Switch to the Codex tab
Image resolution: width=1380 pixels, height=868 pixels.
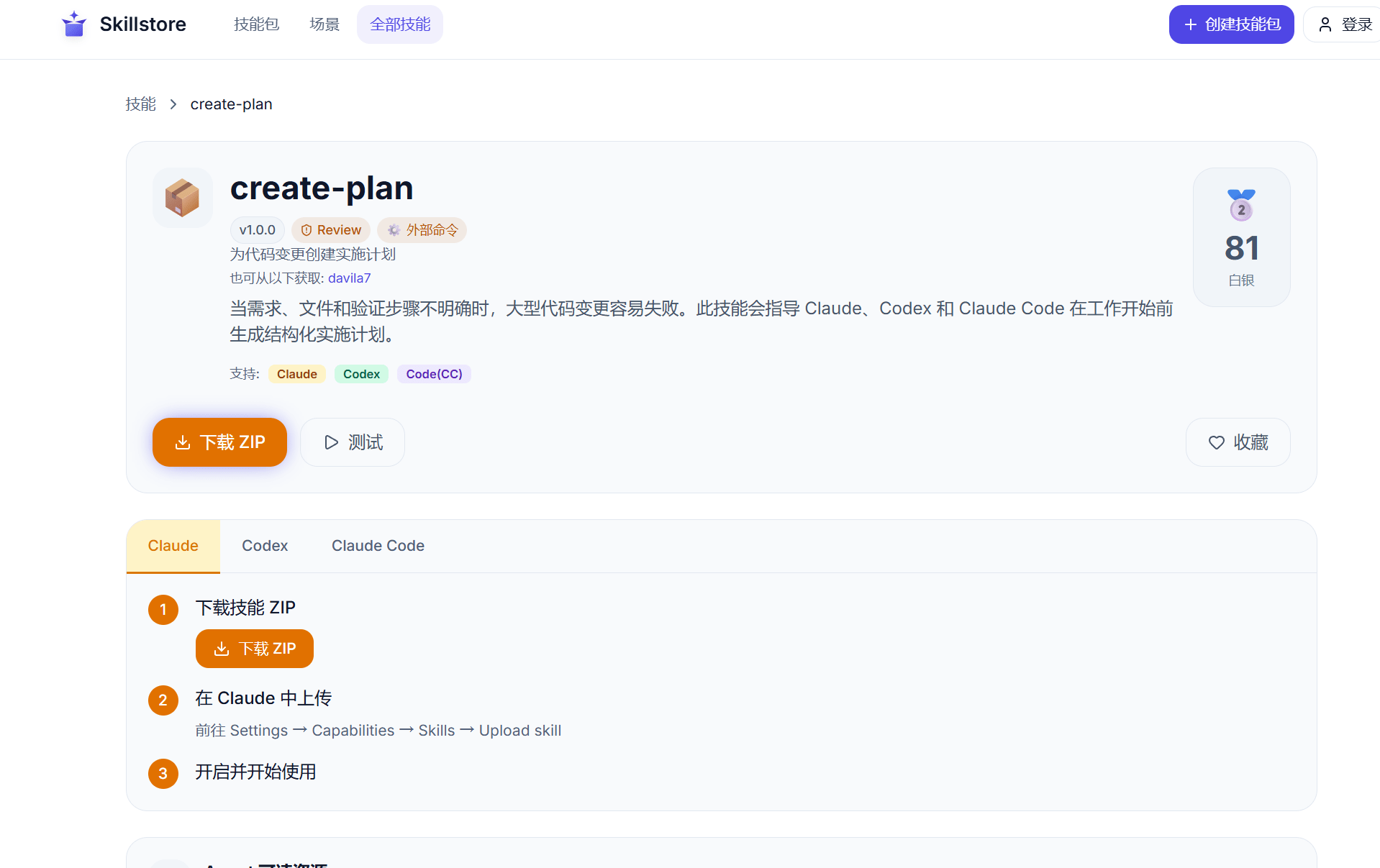[265, 546]
